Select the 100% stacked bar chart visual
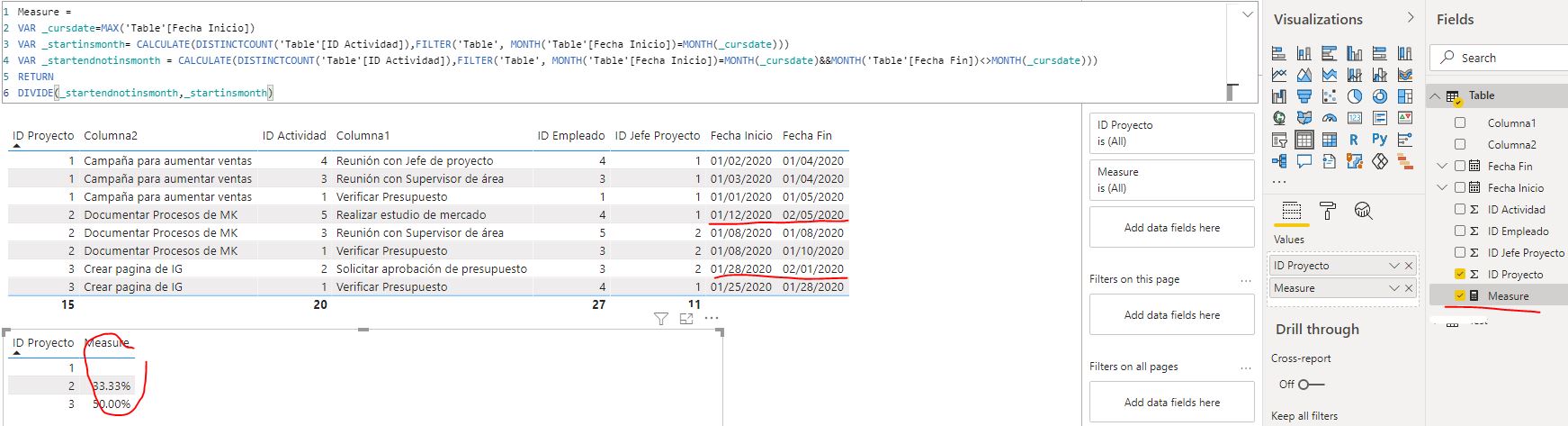The image size is (1568, 426). pos(1380,53)
